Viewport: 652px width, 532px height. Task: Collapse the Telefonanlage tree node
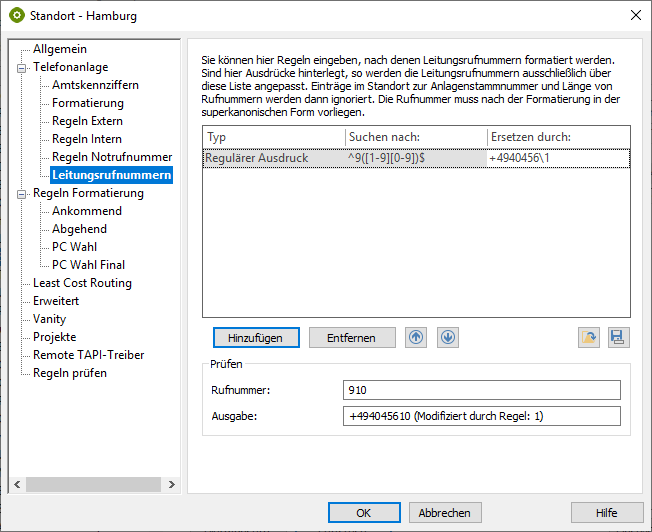22,67
